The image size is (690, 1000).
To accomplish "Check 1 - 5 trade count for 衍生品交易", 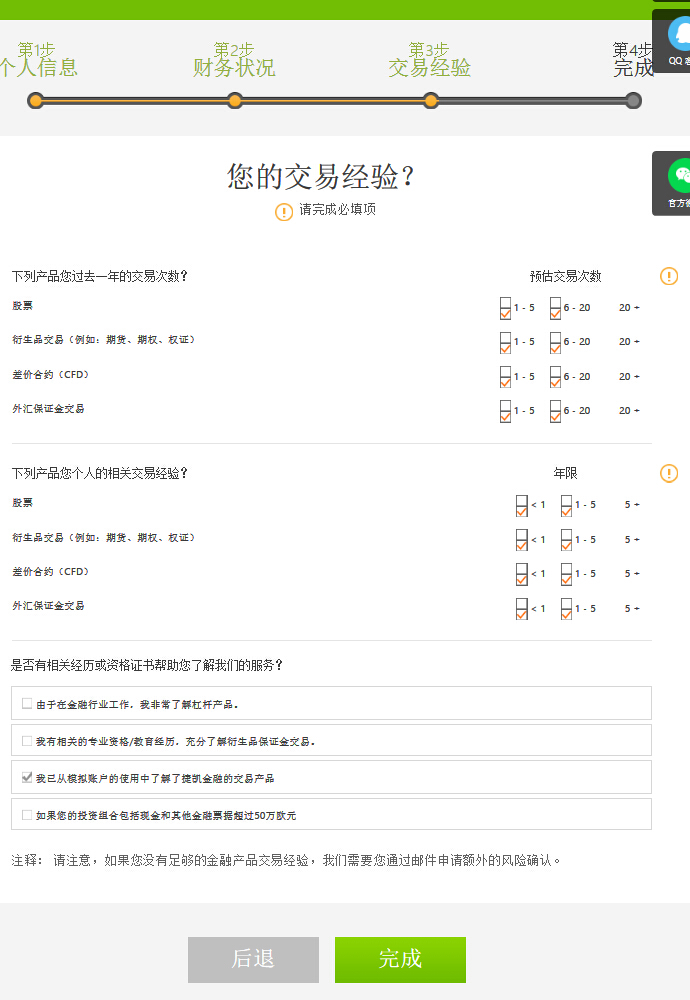I will point(506,342).
